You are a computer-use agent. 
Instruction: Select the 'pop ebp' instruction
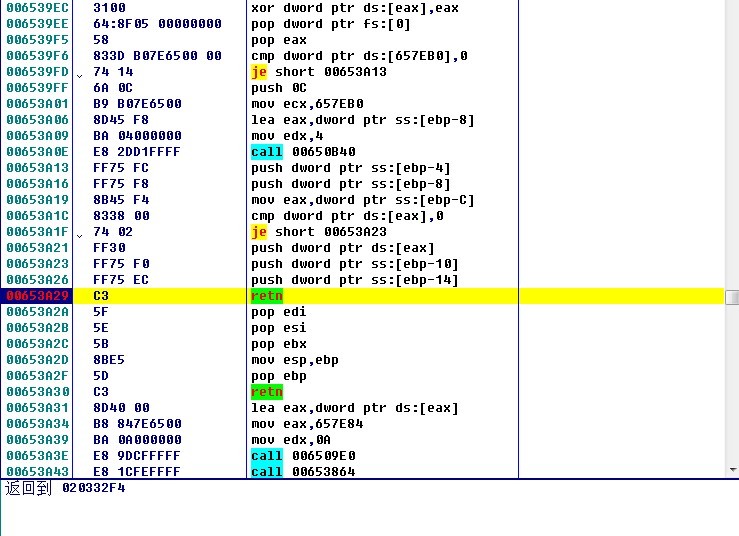pyautogui.click(x=279, y=376)
